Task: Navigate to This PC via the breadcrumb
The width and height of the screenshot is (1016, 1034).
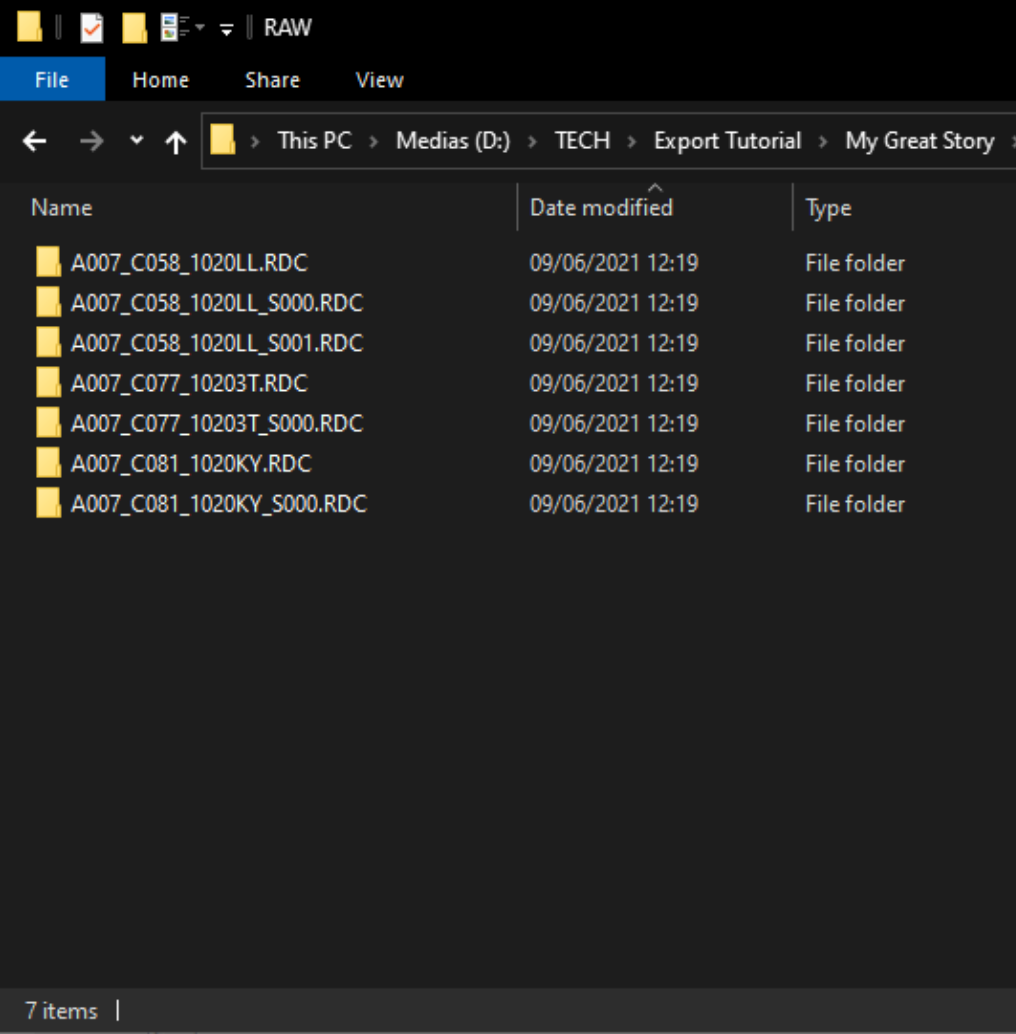Action: [314, 141]
